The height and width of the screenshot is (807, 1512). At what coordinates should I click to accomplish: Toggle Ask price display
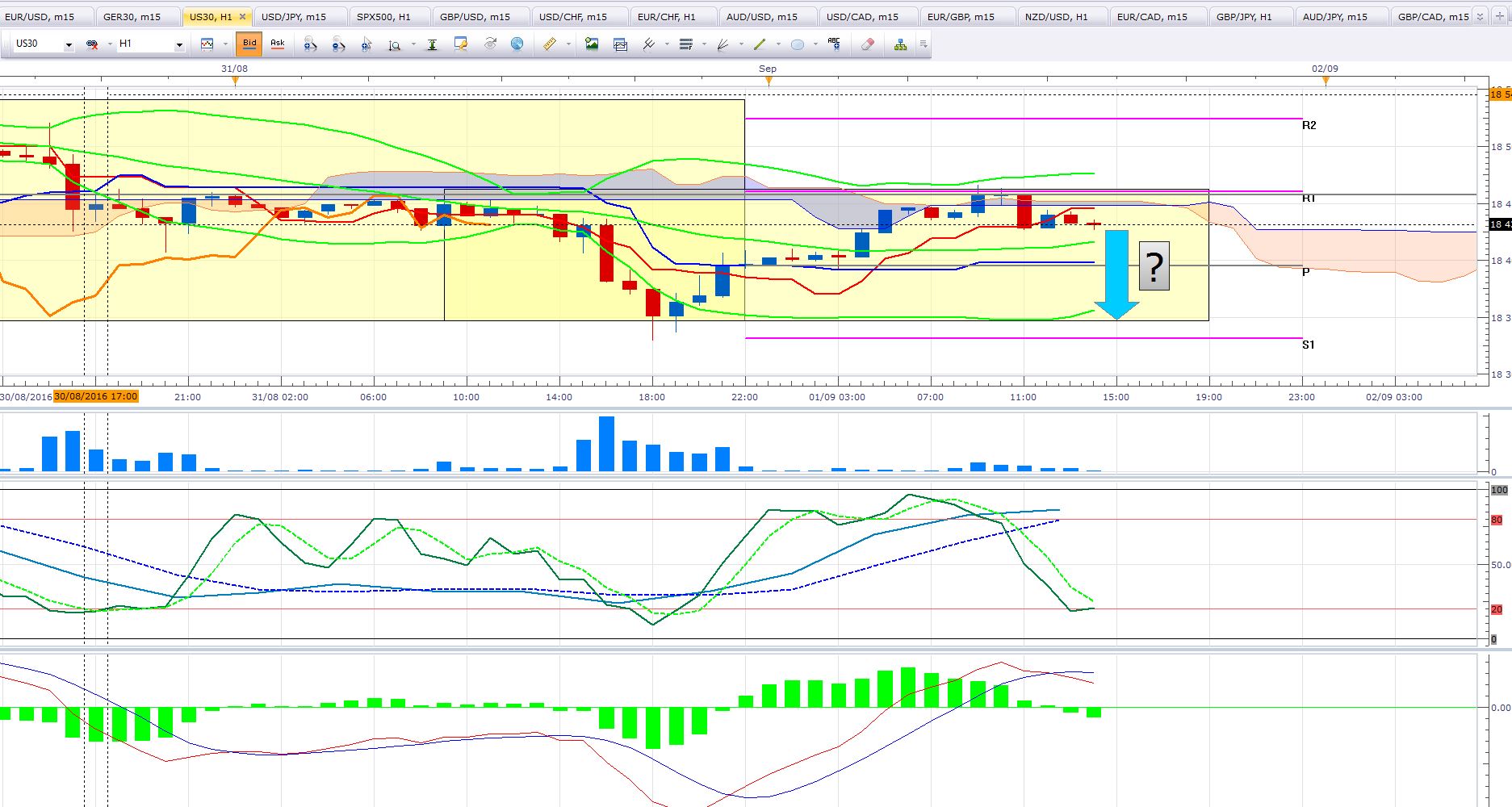[277, 44]
